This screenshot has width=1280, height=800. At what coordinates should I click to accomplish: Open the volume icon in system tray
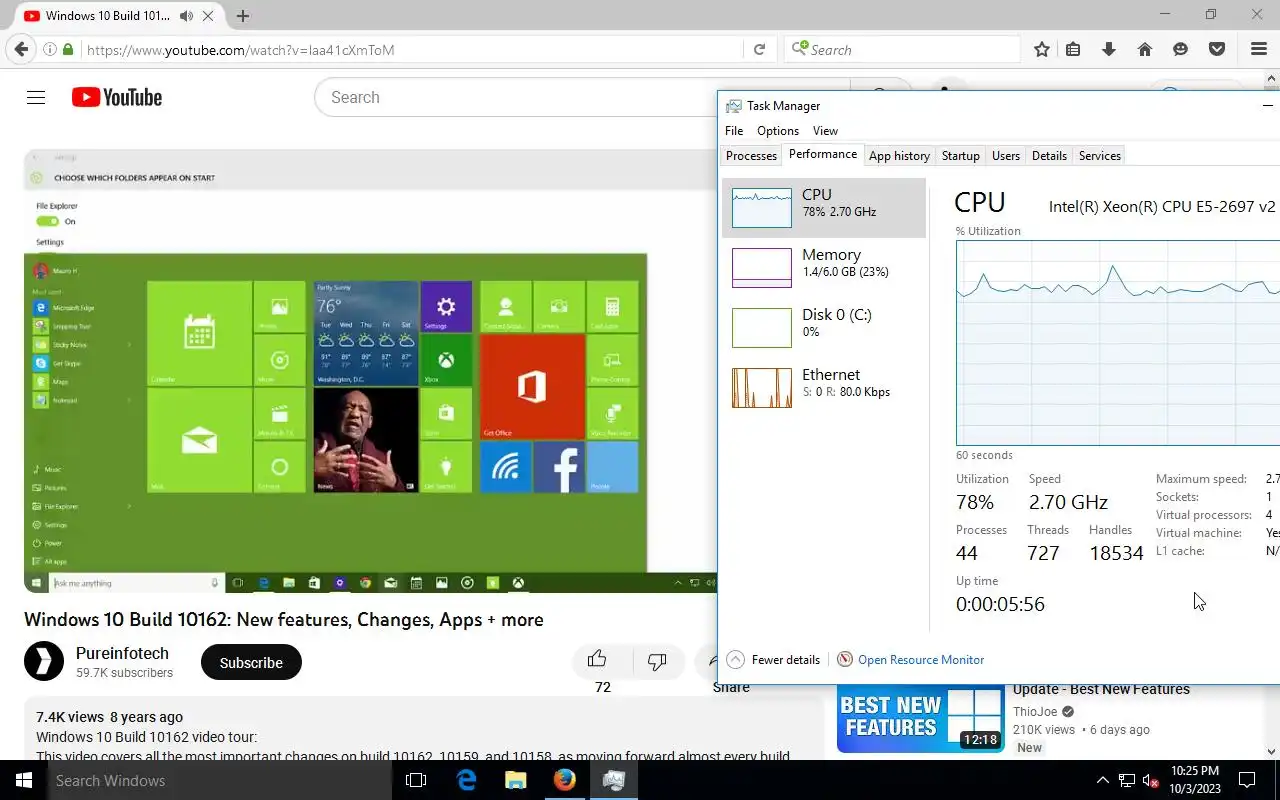(x=1150, y=780)
